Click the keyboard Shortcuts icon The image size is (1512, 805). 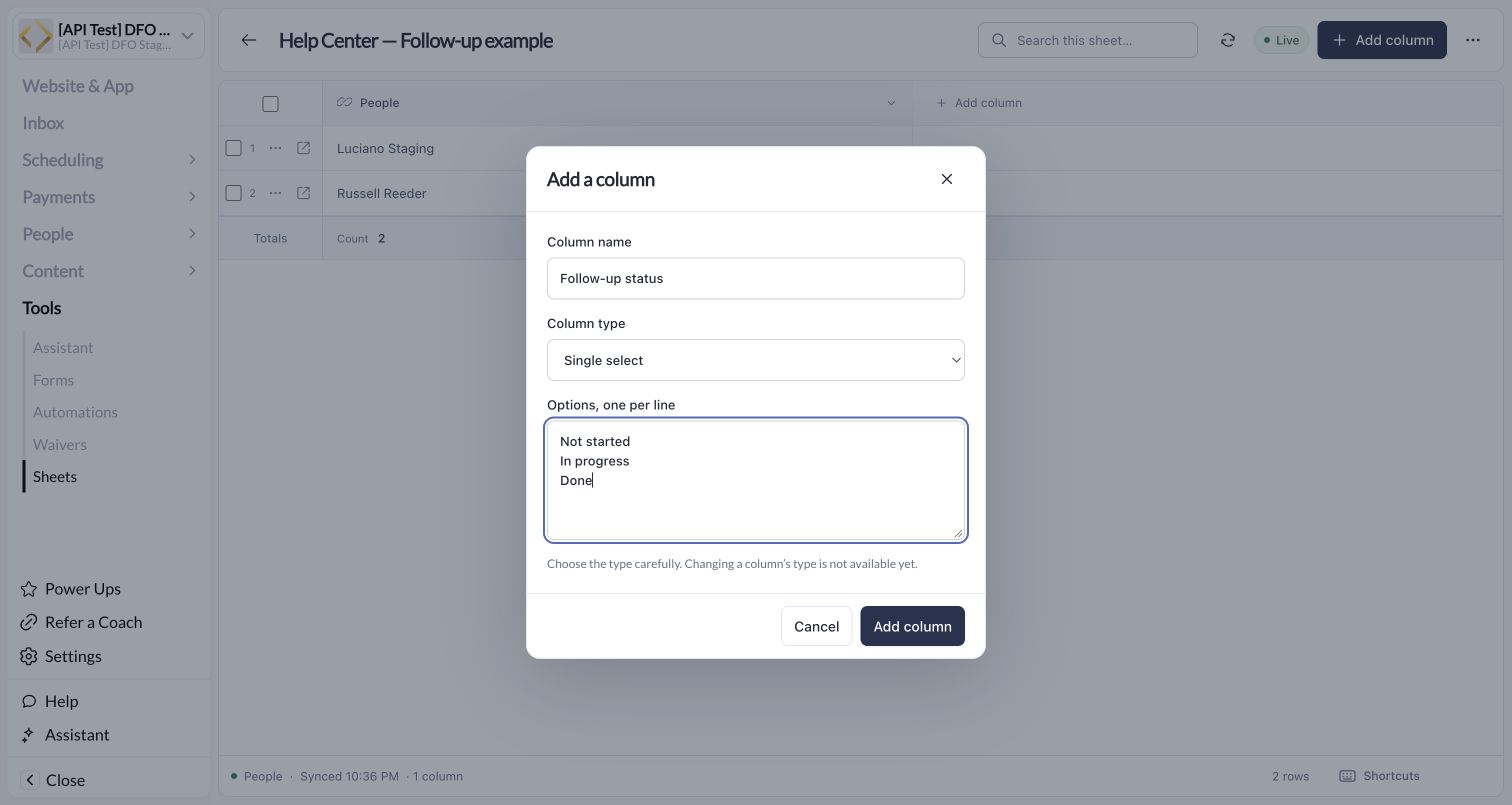pyautogui.click(x=1347, y=776)
